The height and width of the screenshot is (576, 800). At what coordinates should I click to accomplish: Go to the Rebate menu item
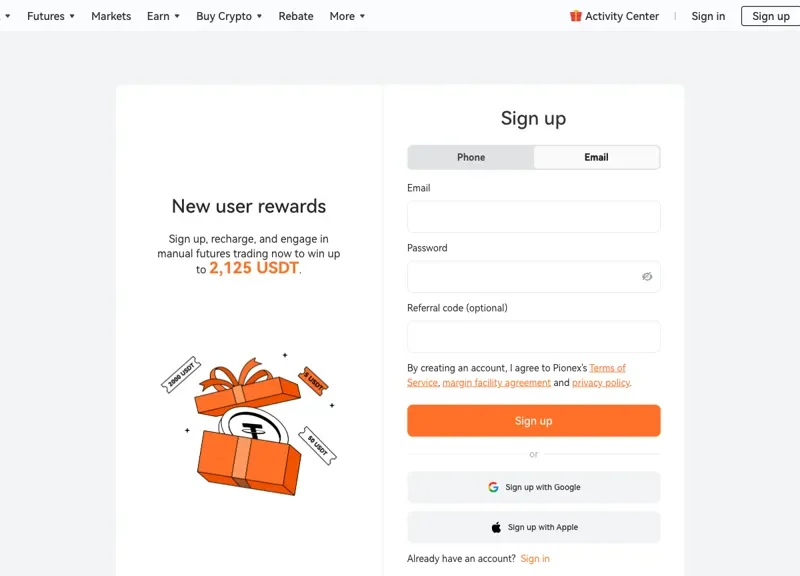pos(296,16)
